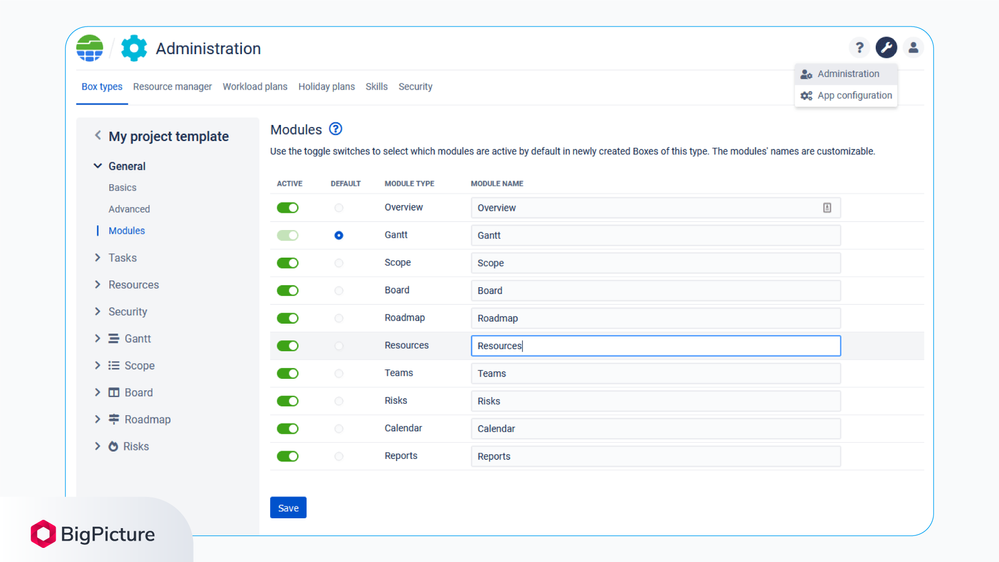
Task: Set Overview as the default module
Action: pyautogui.click(x=339, y=208)
